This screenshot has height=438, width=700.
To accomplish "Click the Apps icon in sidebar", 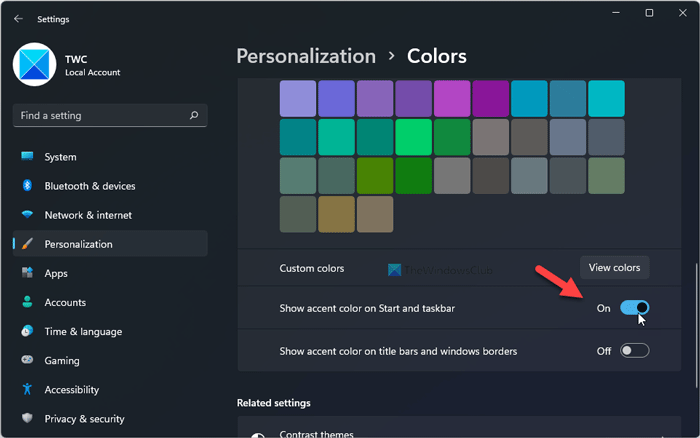I will (x=27, y=273).
